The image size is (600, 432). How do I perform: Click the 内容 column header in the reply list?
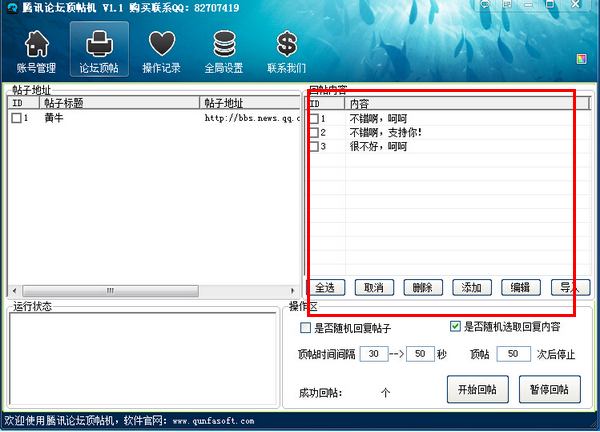click(467, 103)
